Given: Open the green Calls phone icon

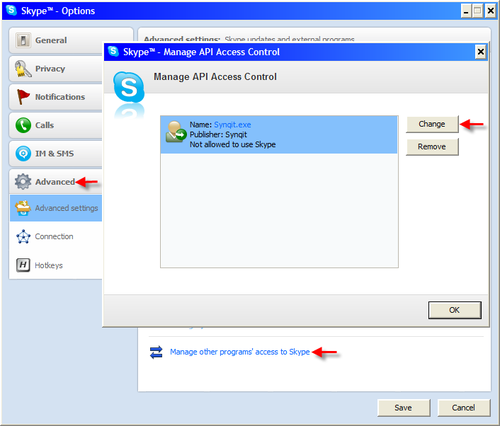Looking at the screenshot, I should click(23, 125).
